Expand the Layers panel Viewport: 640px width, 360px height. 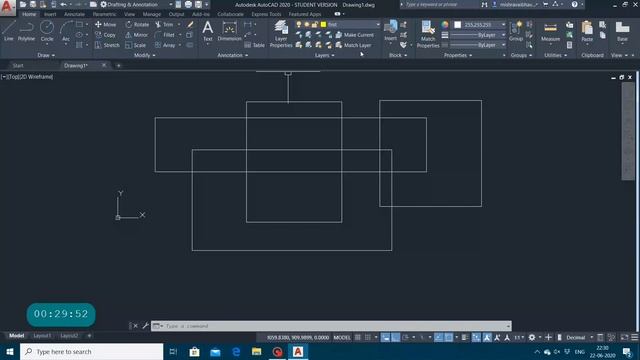324,55
